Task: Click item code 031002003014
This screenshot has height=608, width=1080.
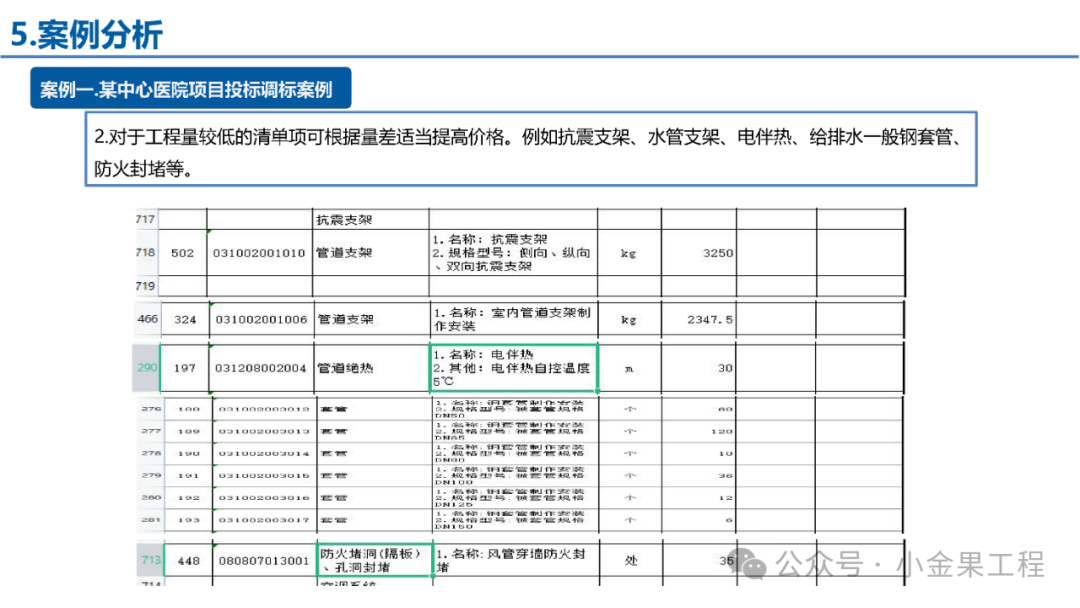Action: click(264, 453)
